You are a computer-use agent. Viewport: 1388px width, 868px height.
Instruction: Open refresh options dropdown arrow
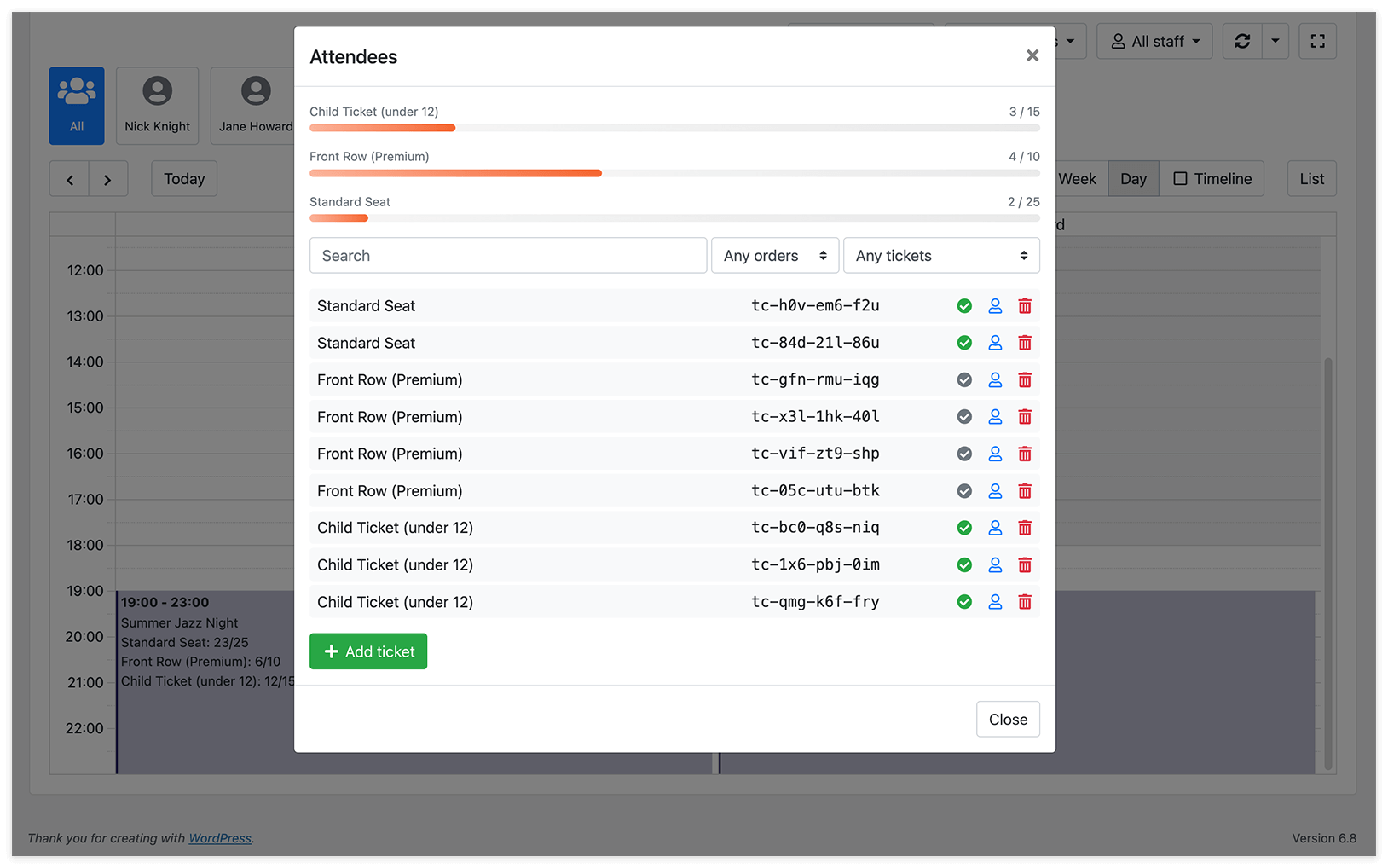click(x=1275, y=41)
